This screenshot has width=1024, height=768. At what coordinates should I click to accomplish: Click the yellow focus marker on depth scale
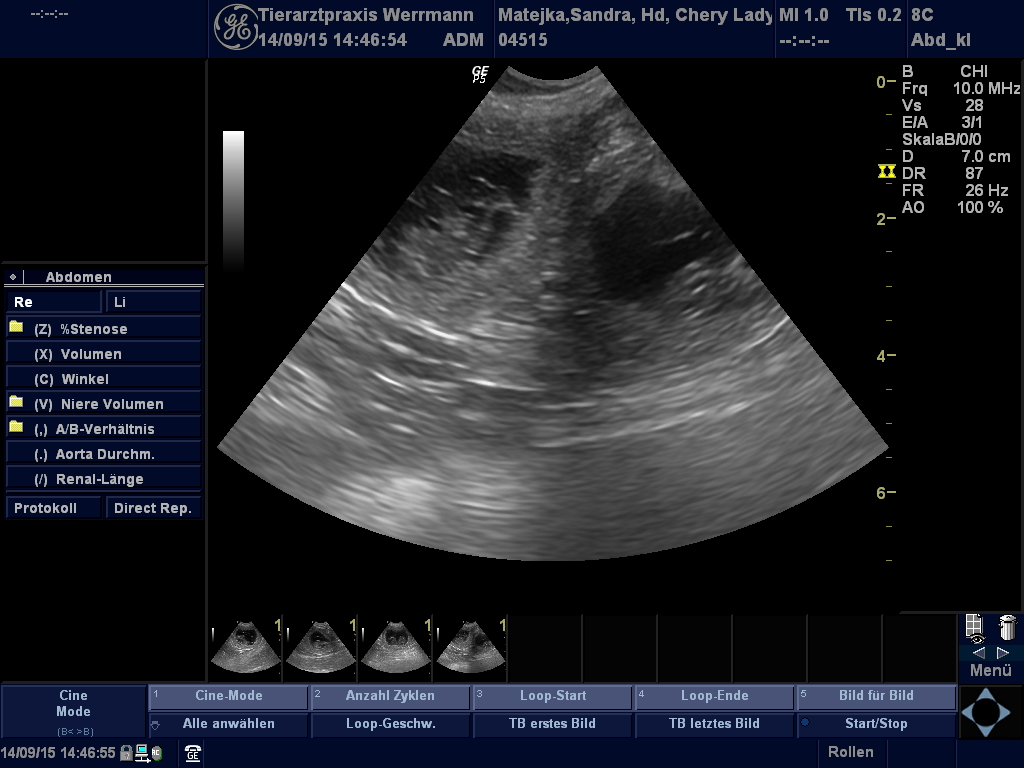pyautogui.click(x=886, y=172)
